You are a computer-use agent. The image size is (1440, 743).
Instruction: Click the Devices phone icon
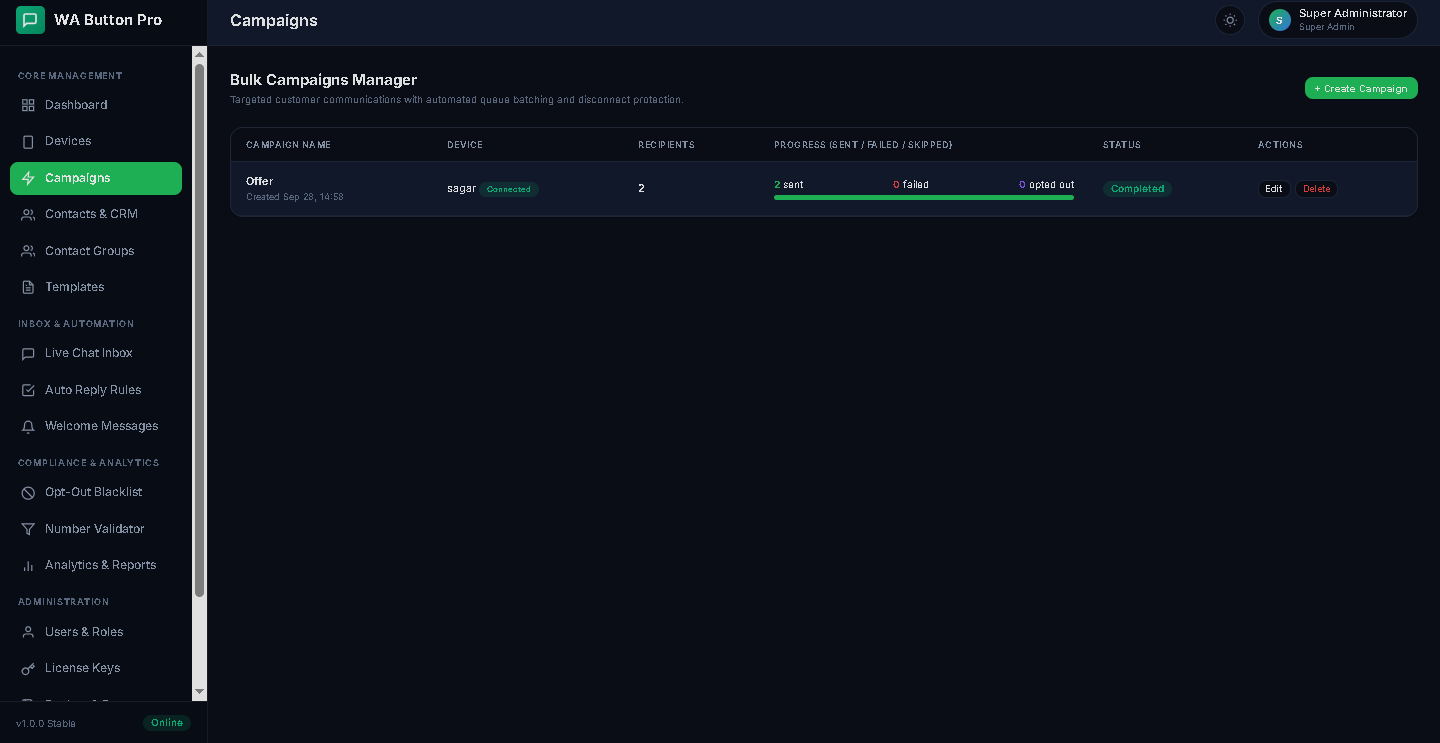click(x=28, y=141)
